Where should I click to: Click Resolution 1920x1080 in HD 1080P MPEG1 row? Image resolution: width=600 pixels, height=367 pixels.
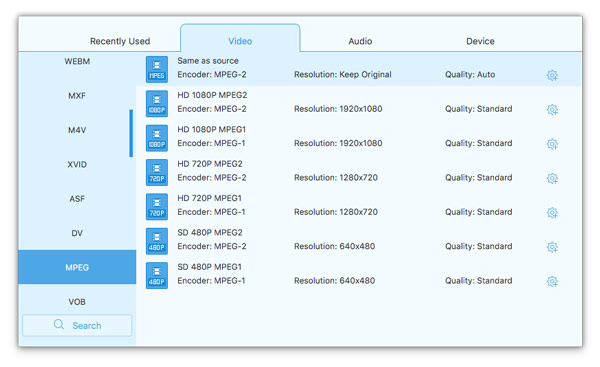(338, 143)
